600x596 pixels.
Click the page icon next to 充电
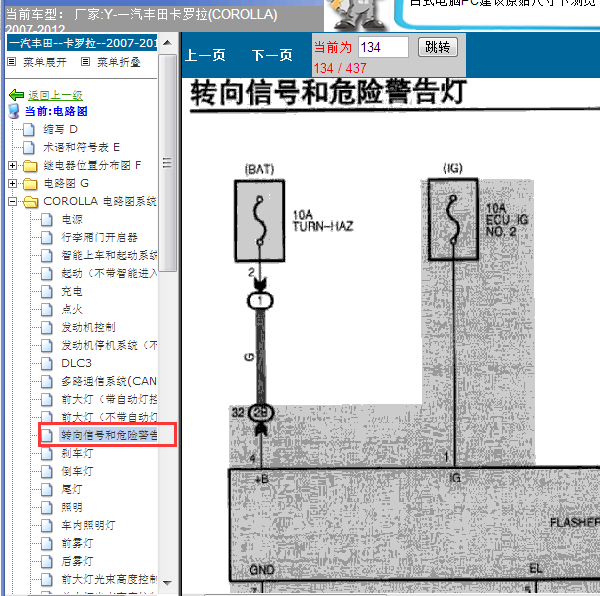click(47, 292)
